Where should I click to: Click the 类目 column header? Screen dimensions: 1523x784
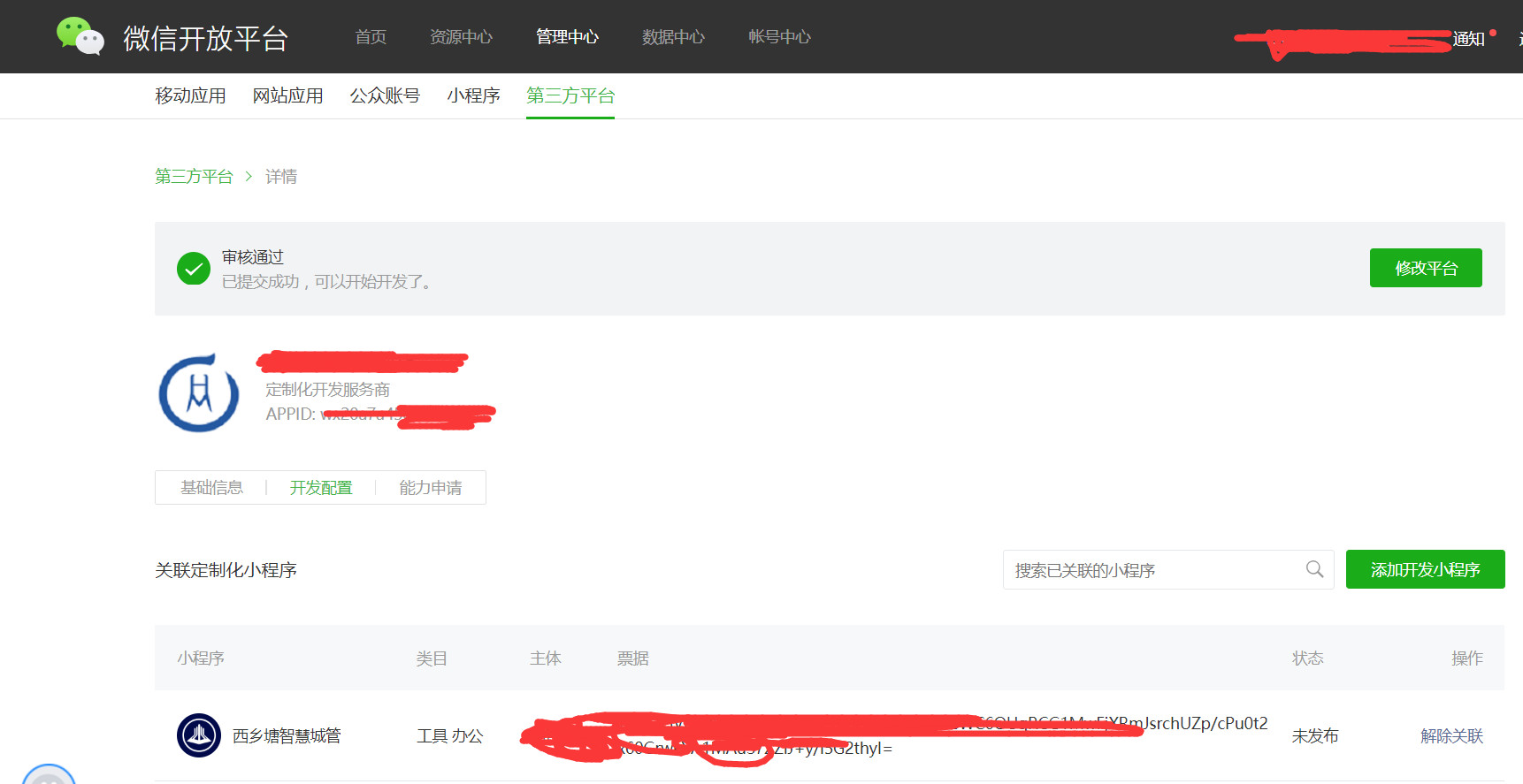click(x=432, y=658)
